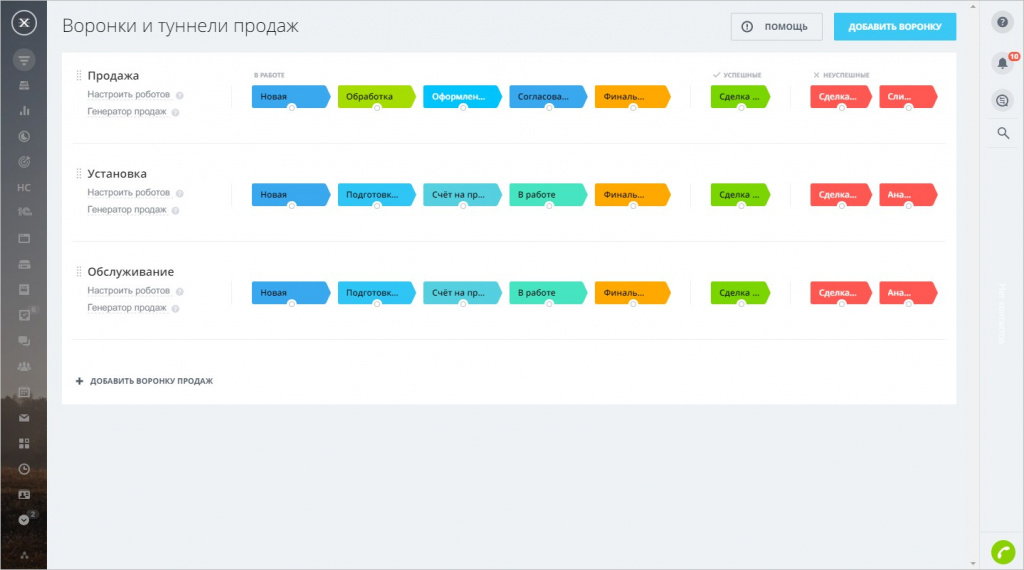Open the target with arrow icon in sidebar
The width and height of the screenshot is (1024, 570).
(24, 162)
